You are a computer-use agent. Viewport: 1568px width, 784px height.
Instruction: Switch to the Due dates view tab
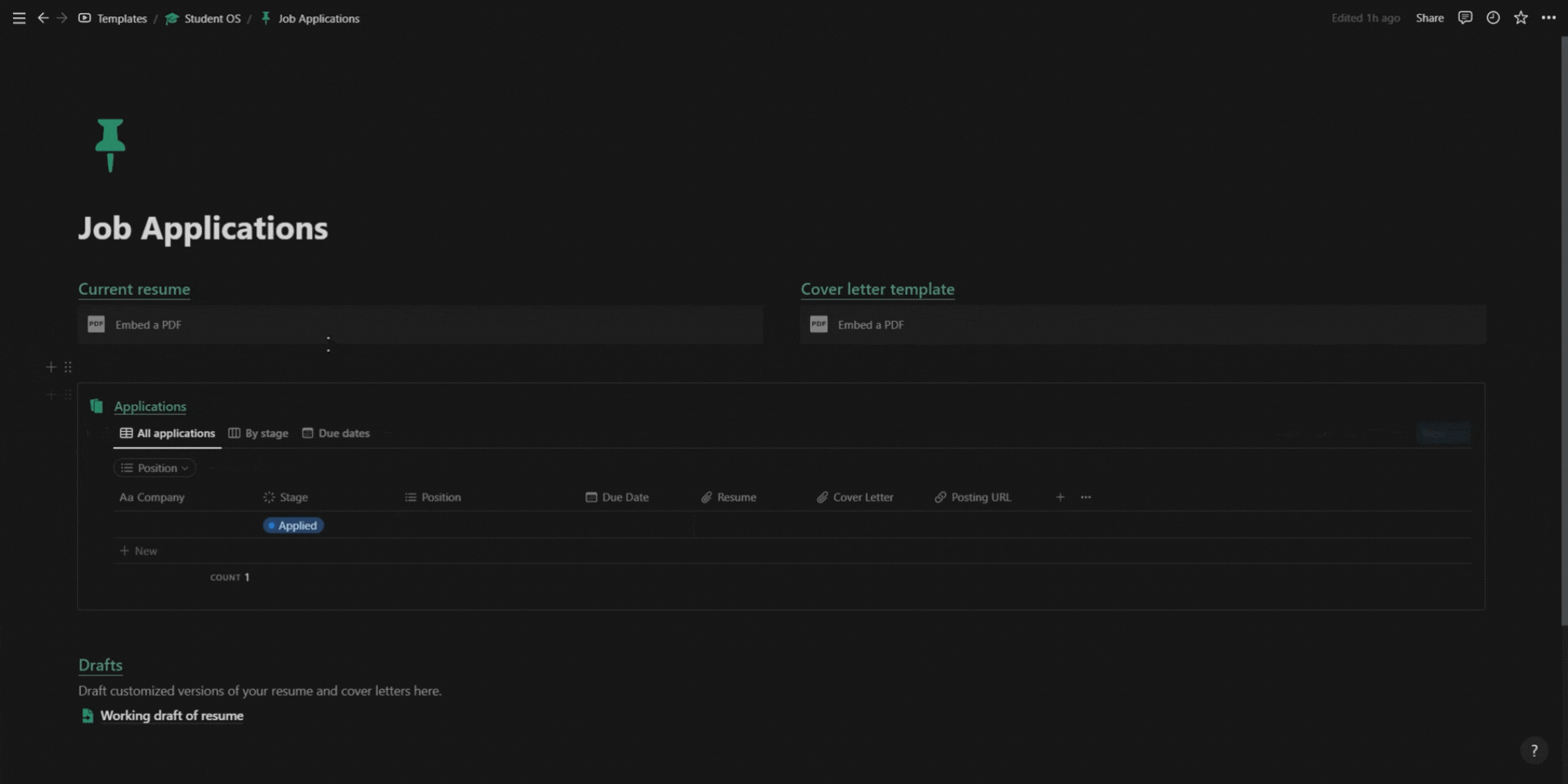pos(343,433)
